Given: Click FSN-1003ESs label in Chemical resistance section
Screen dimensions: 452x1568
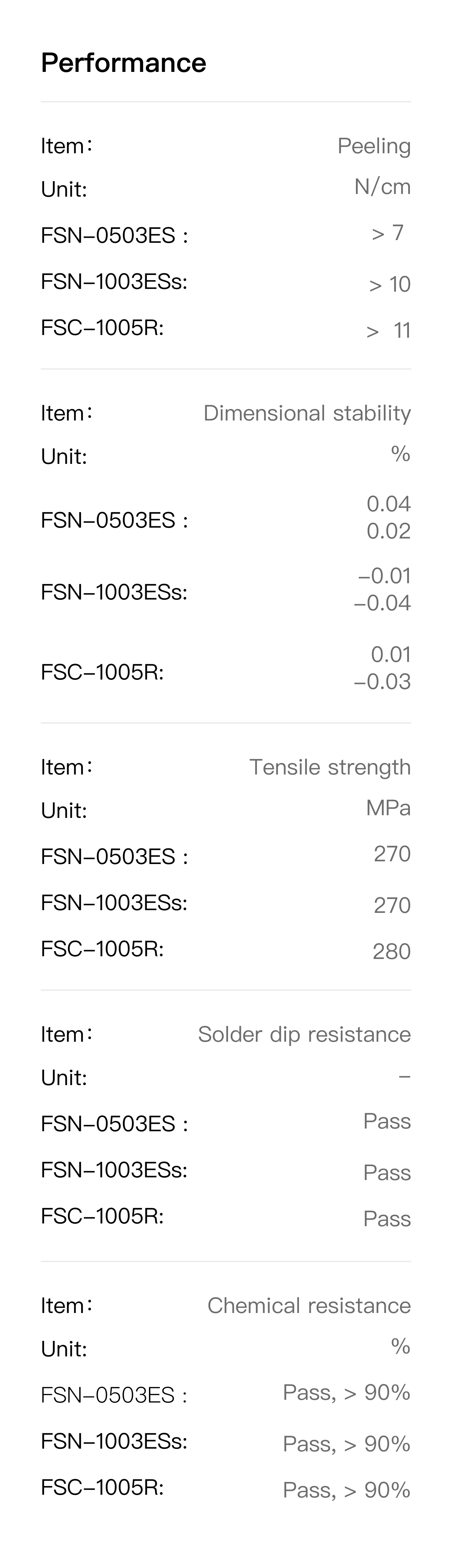Looking at the screenshot, I should pyautogui.click(x=114, y=1442).
